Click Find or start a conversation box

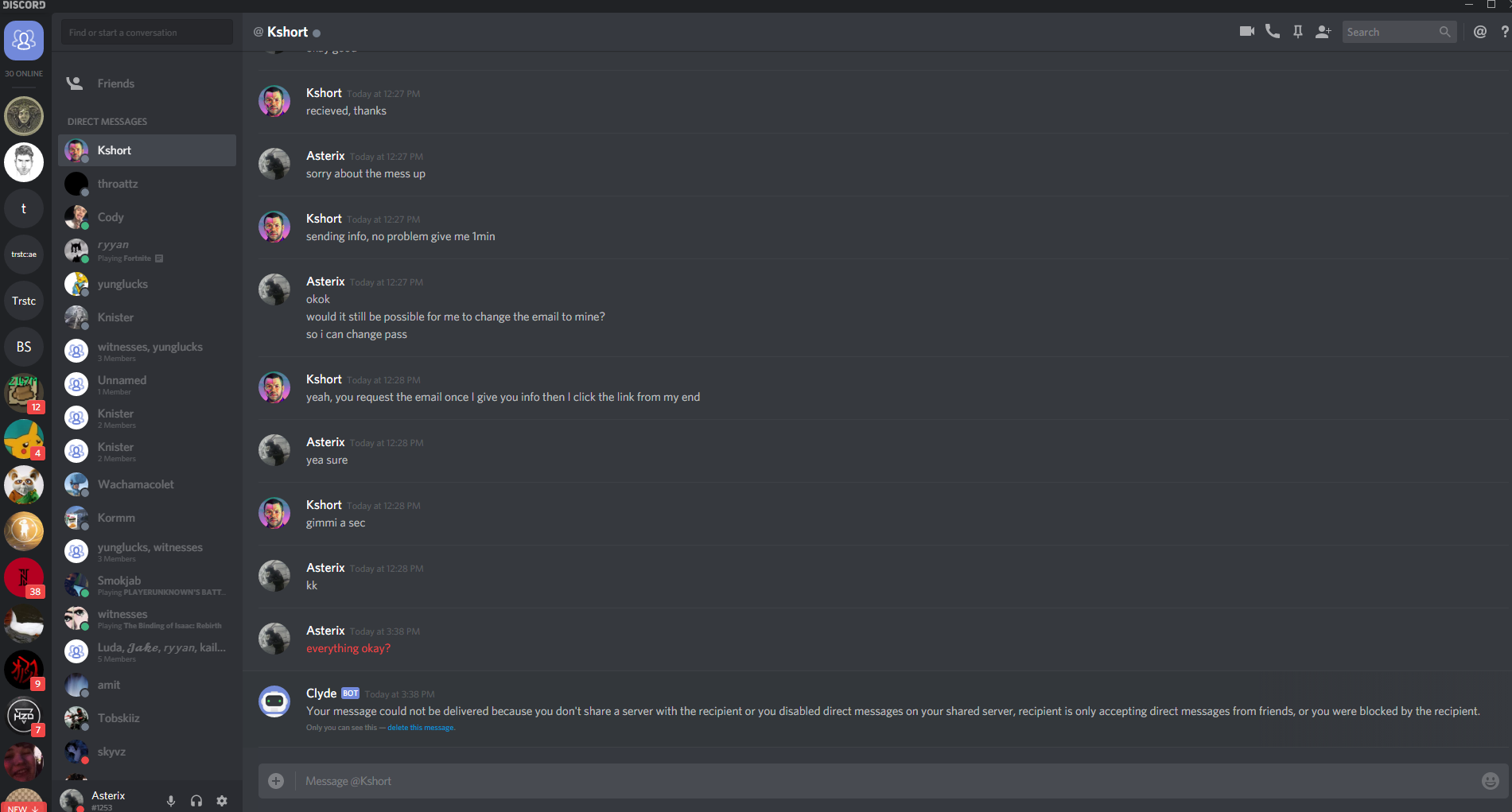pos(147,33)
